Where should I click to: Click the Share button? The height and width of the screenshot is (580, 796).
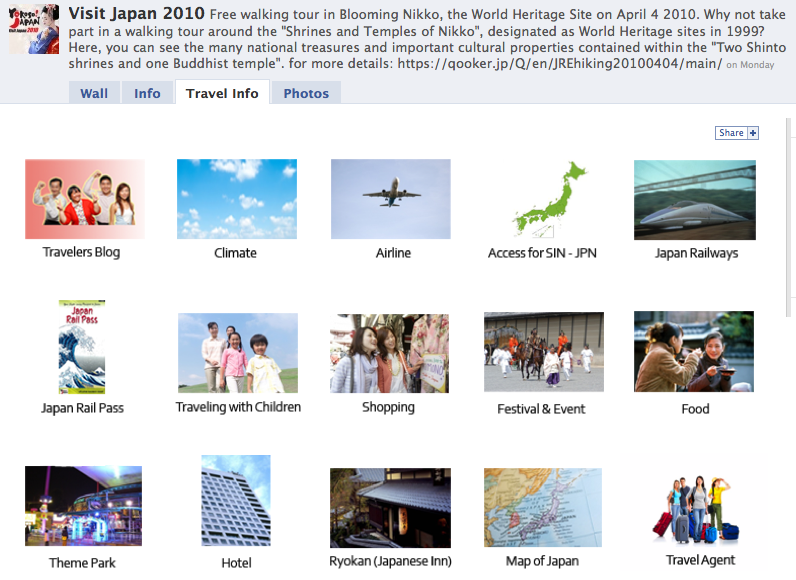coord(737,133)
